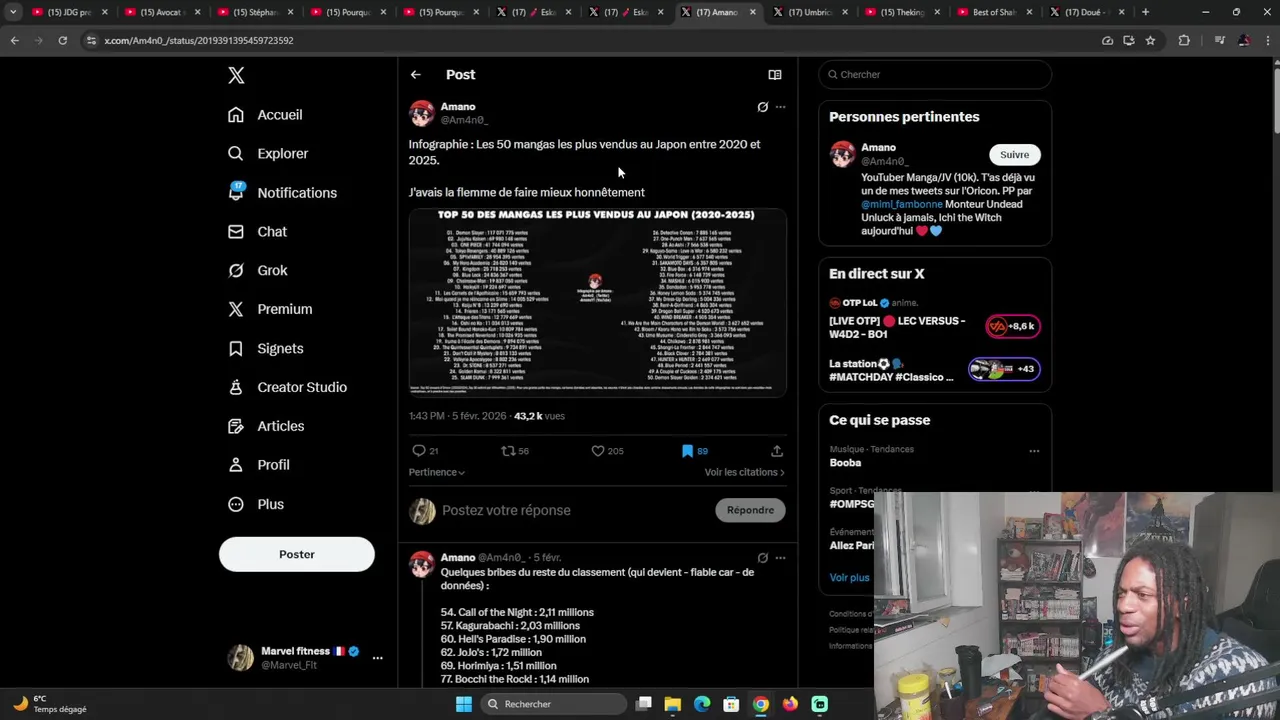
Task: Switch to the (15) Avocat tab
Action: pos(160,12)
